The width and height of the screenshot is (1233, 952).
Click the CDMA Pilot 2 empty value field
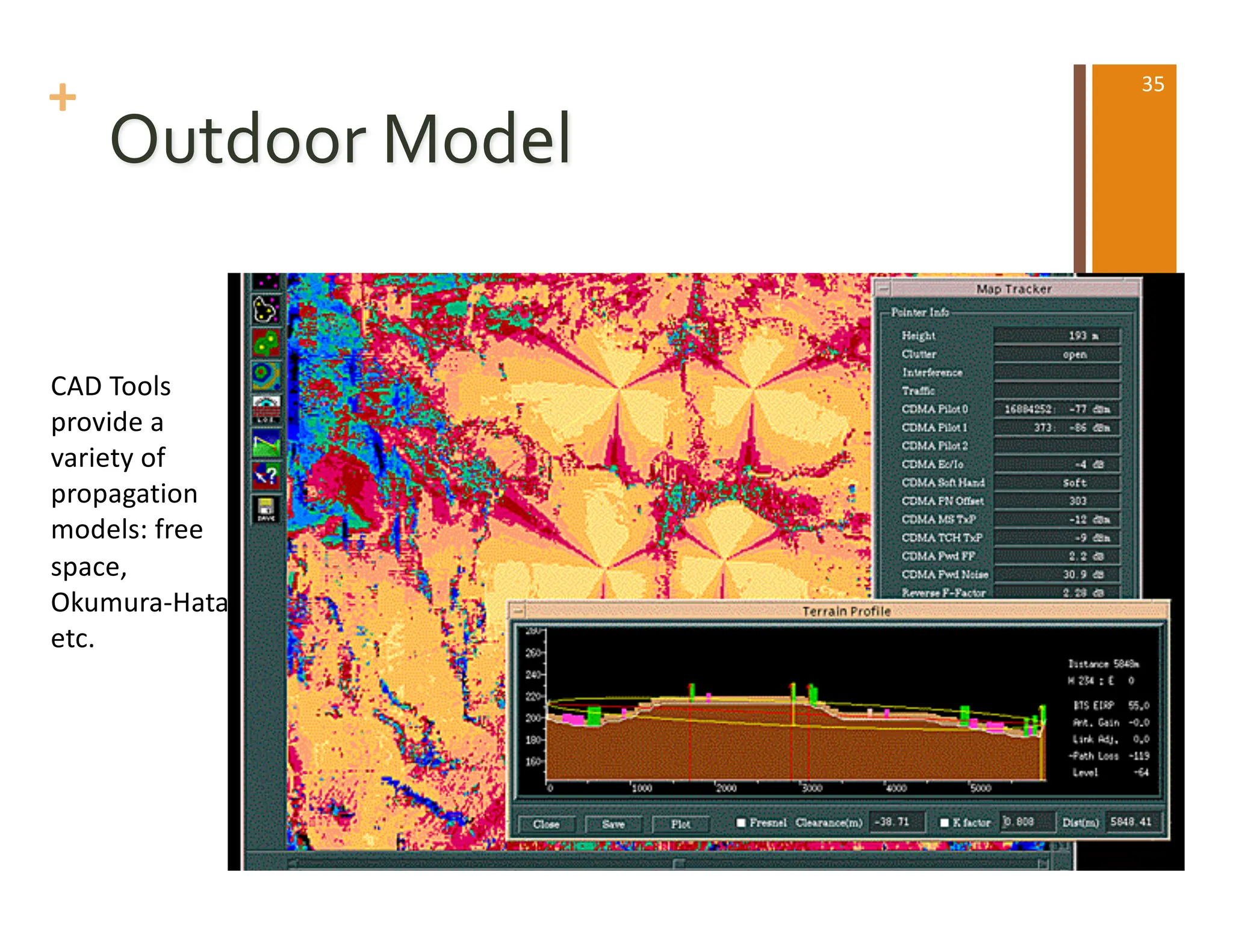tap(1057, 446)
